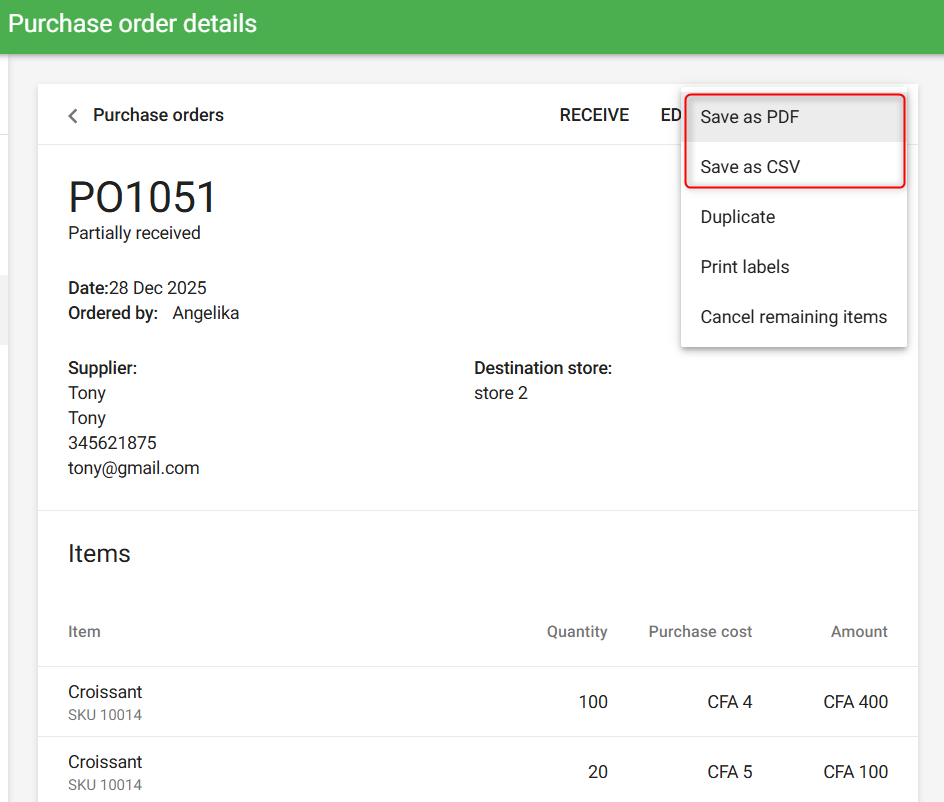Image resolution: width=944 pixels, height=802 pixels.
Task: Click the PO1051 order number heading
Action: point(142,197)
